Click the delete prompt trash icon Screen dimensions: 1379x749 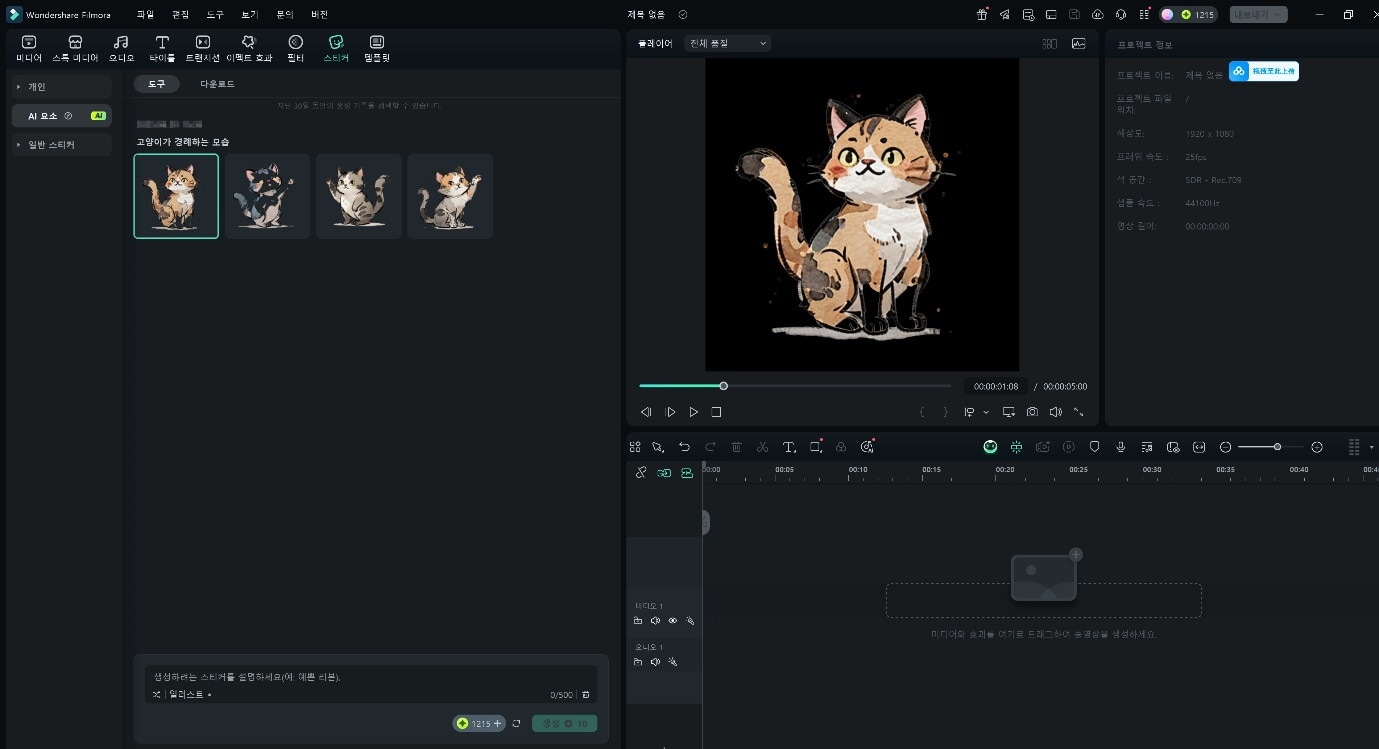586,695
